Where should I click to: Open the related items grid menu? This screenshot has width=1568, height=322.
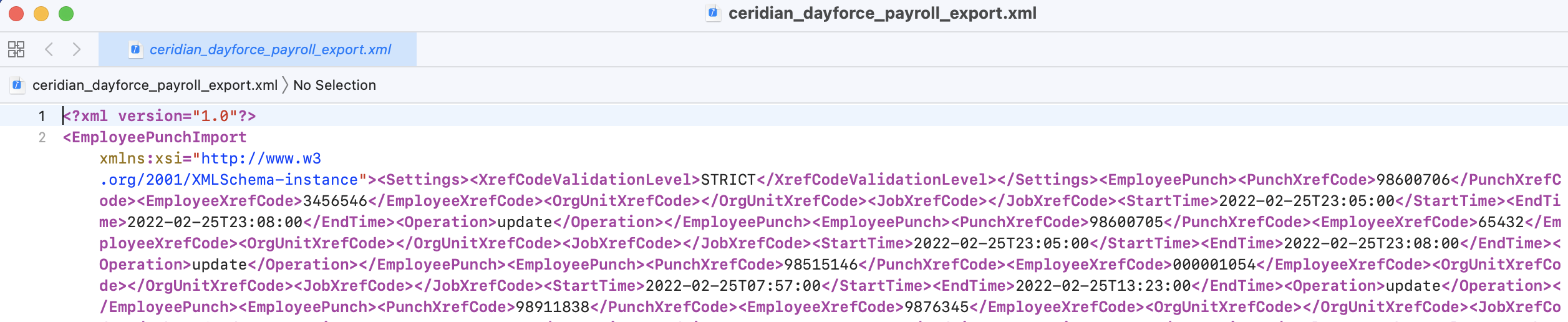click(x=16, y=49)
